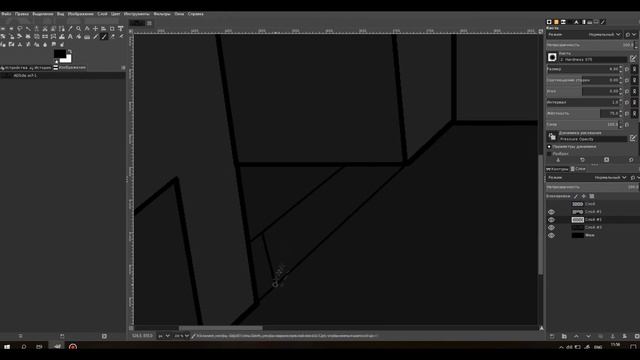Viewport: 640px width, 360px height.
Task: Select the Text tool
Action: pos(70,37)
